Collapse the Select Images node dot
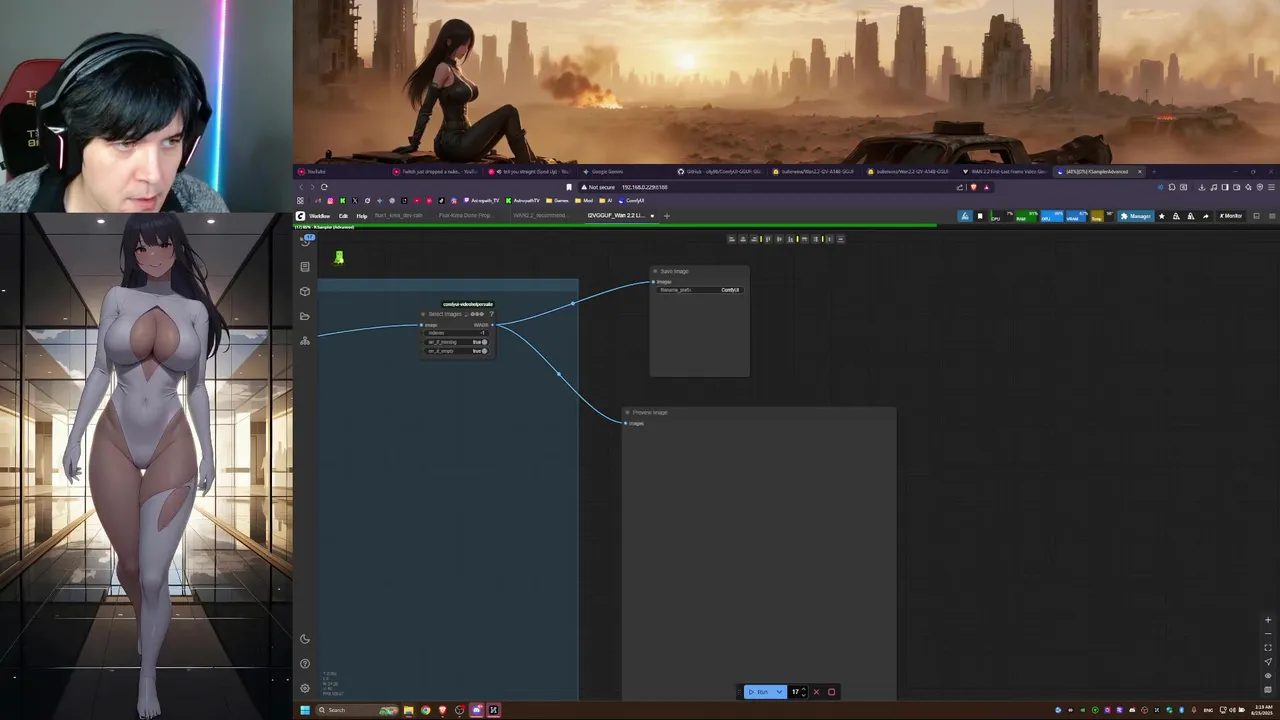This screenshot has width=1280, height=720. click(x=423, y=314)
